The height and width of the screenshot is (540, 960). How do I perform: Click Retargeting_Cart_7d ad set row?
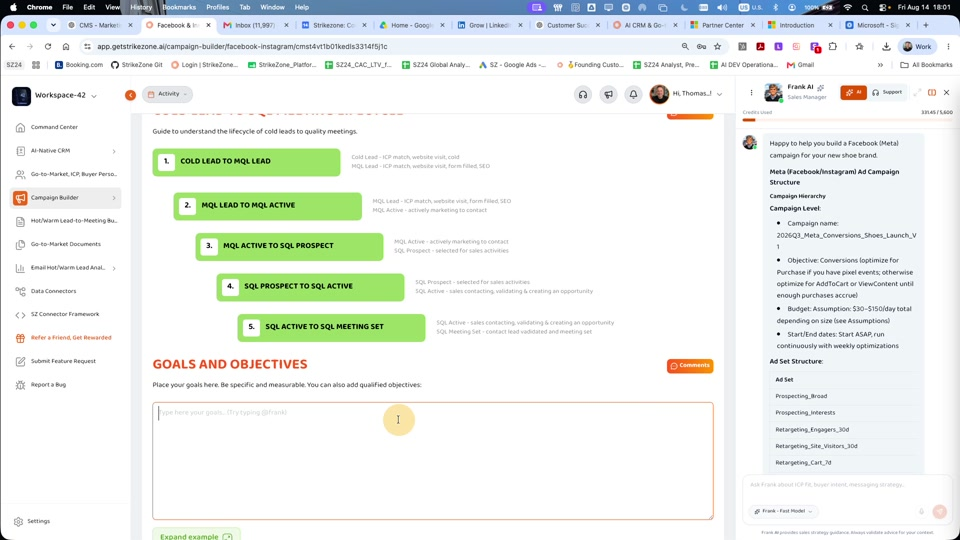click(x=845, y=463)
